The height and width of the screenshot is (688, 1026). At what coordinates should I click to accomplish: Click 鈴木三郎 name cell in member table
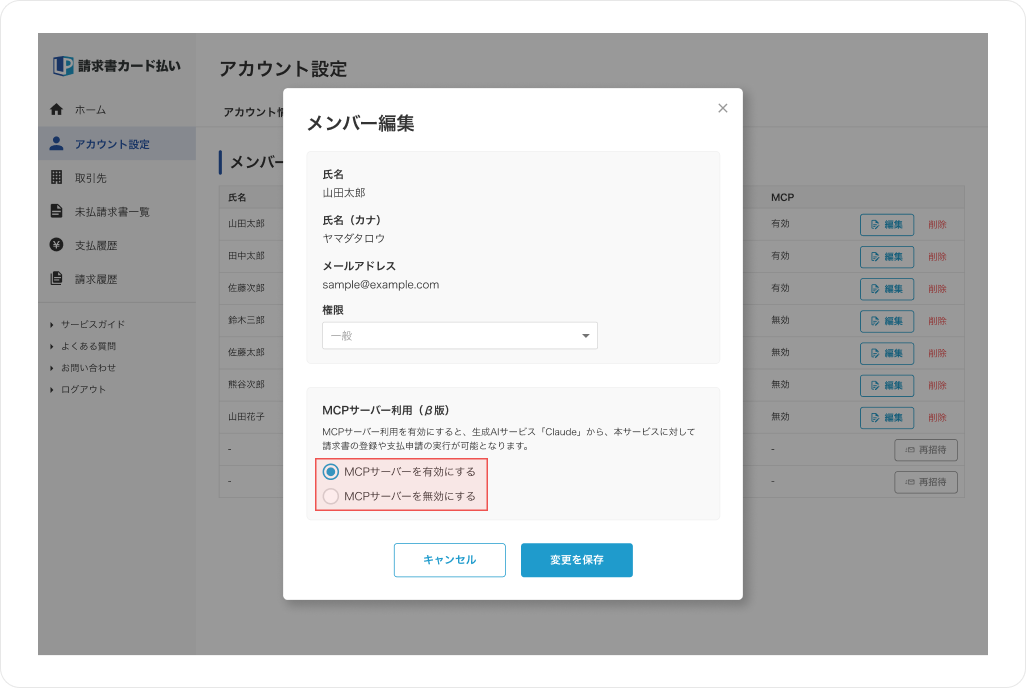click(247, 320)
